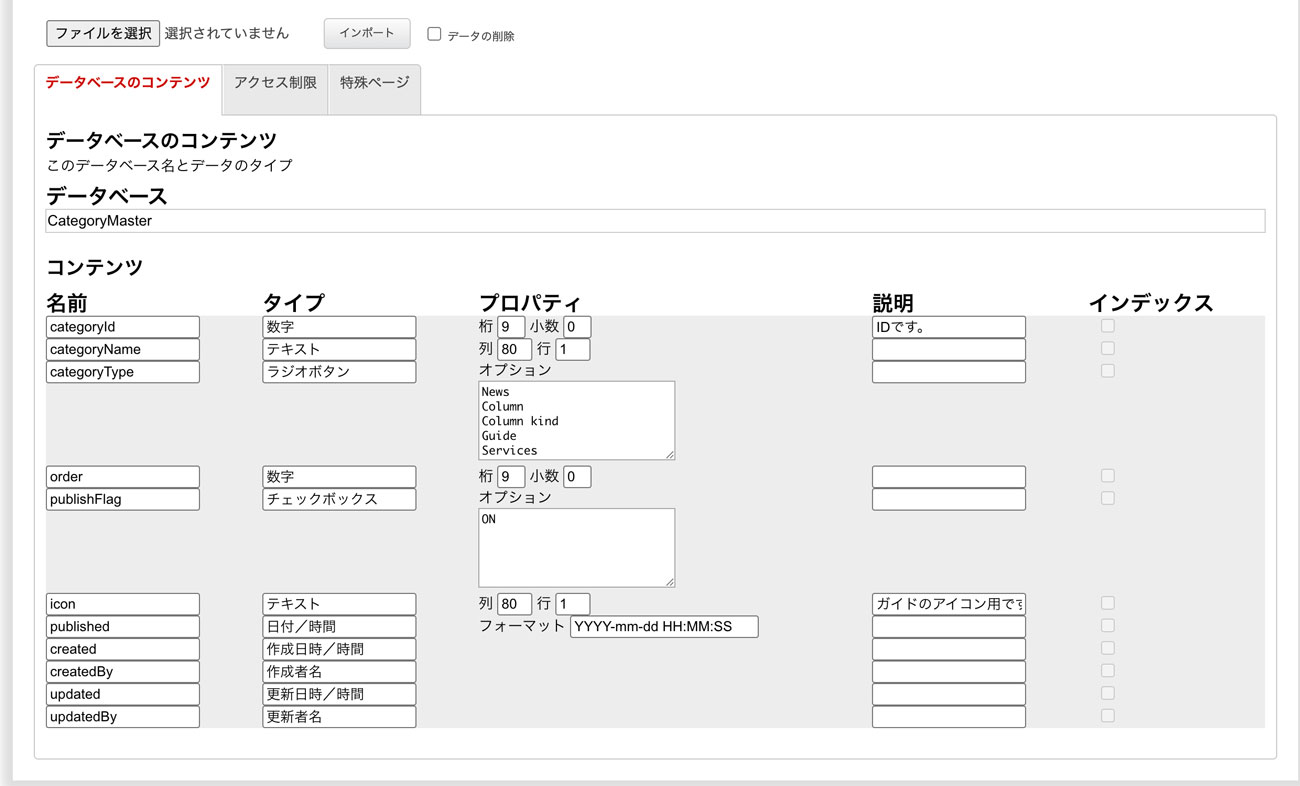Select the published row フォーマット format field
1300x786 pixels.
point(663,626)
